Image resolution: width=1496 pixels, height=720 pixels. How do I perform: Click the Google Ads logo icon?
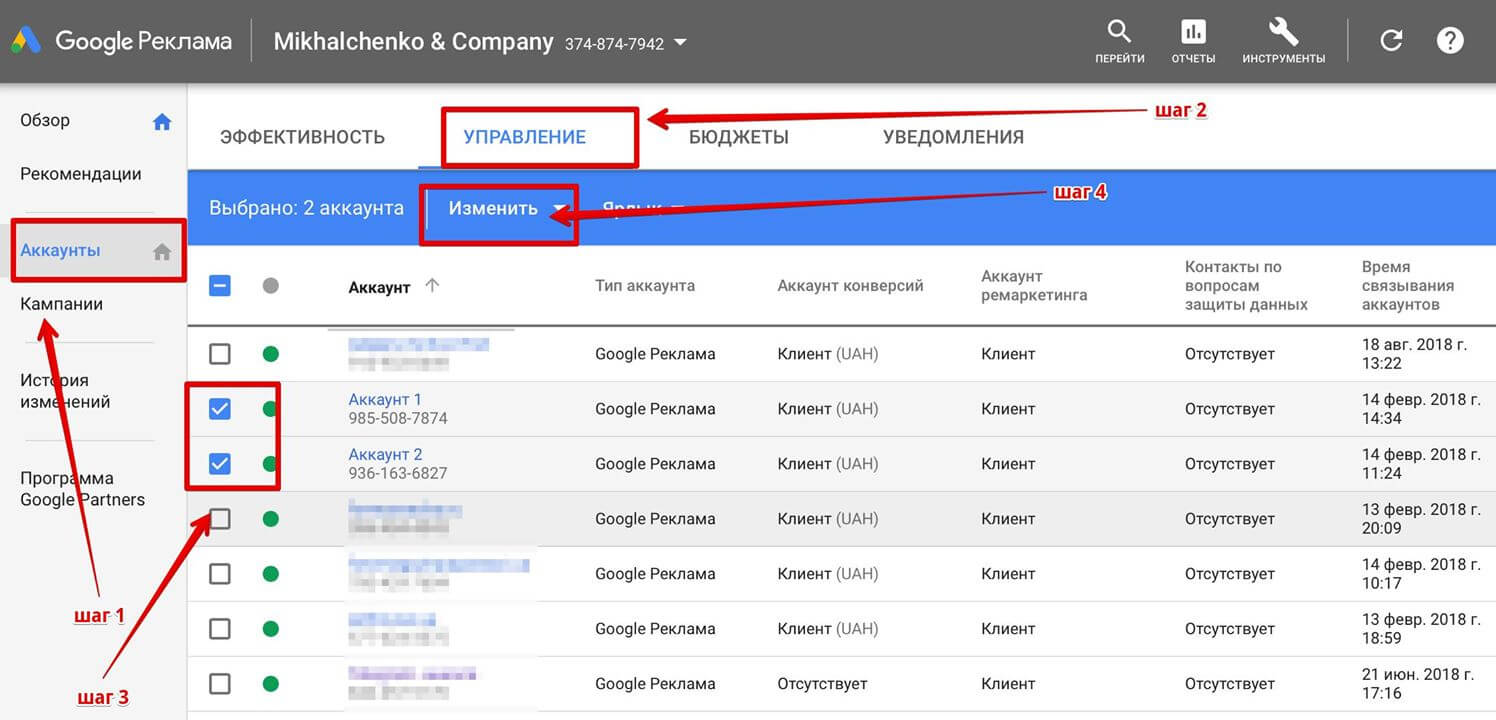pos(26,41)
